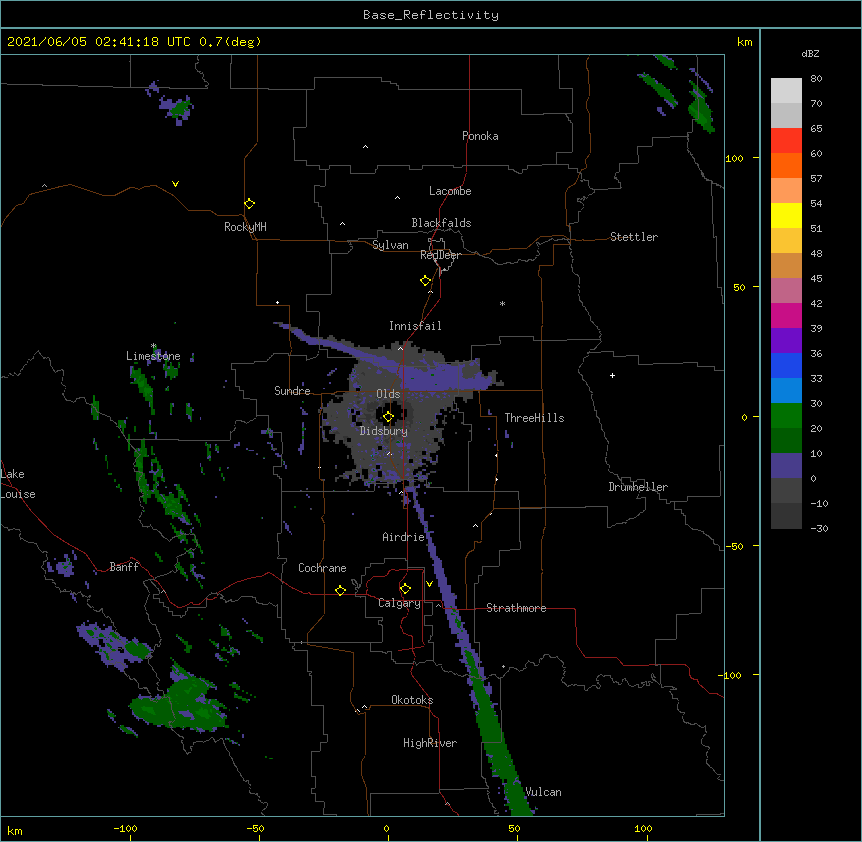The image size is (862, 842).
Task: Choose the orange 57-60 dBZ legend swatch
Action: (x=786, y=165)
